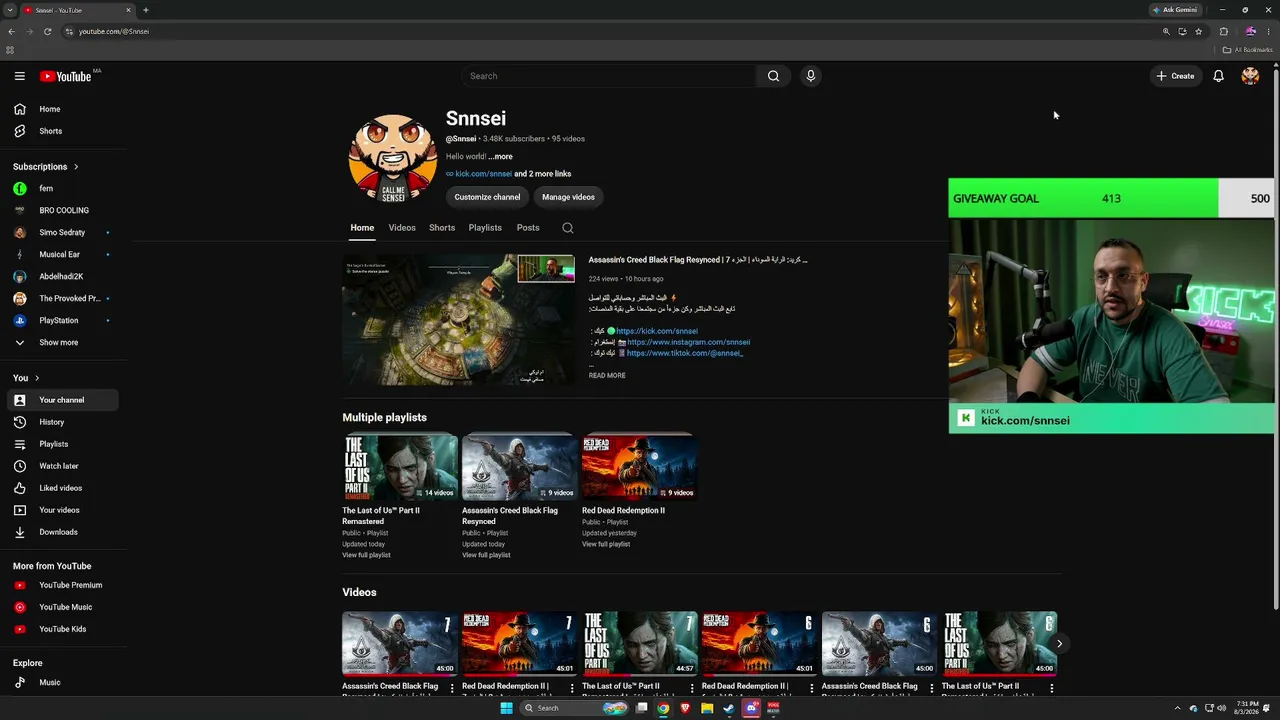Image resolution: width=1280 pixels, height=720 pixels.
Task: Search within channel using the tab-bar magnifier
Action: 568,228
